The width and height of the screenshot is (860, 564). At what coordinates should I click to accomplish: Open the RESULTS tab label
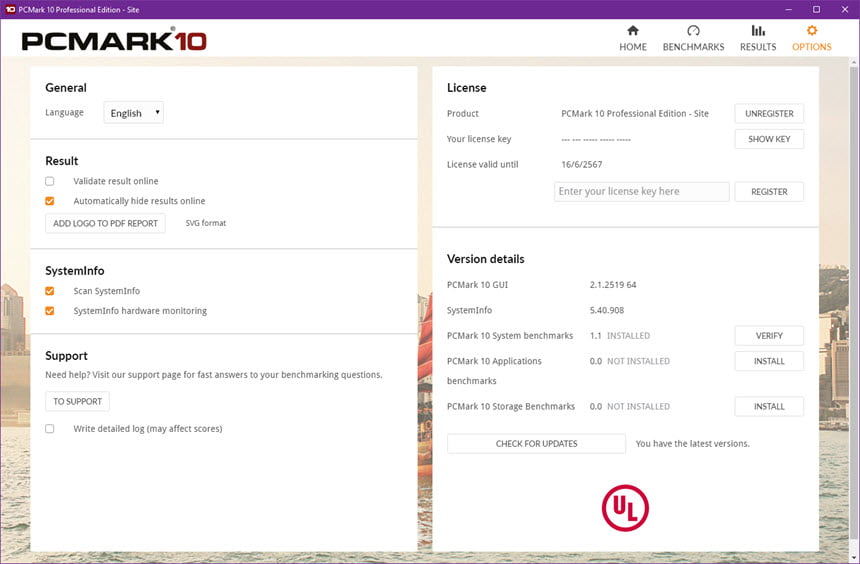(x=758, y=47)
